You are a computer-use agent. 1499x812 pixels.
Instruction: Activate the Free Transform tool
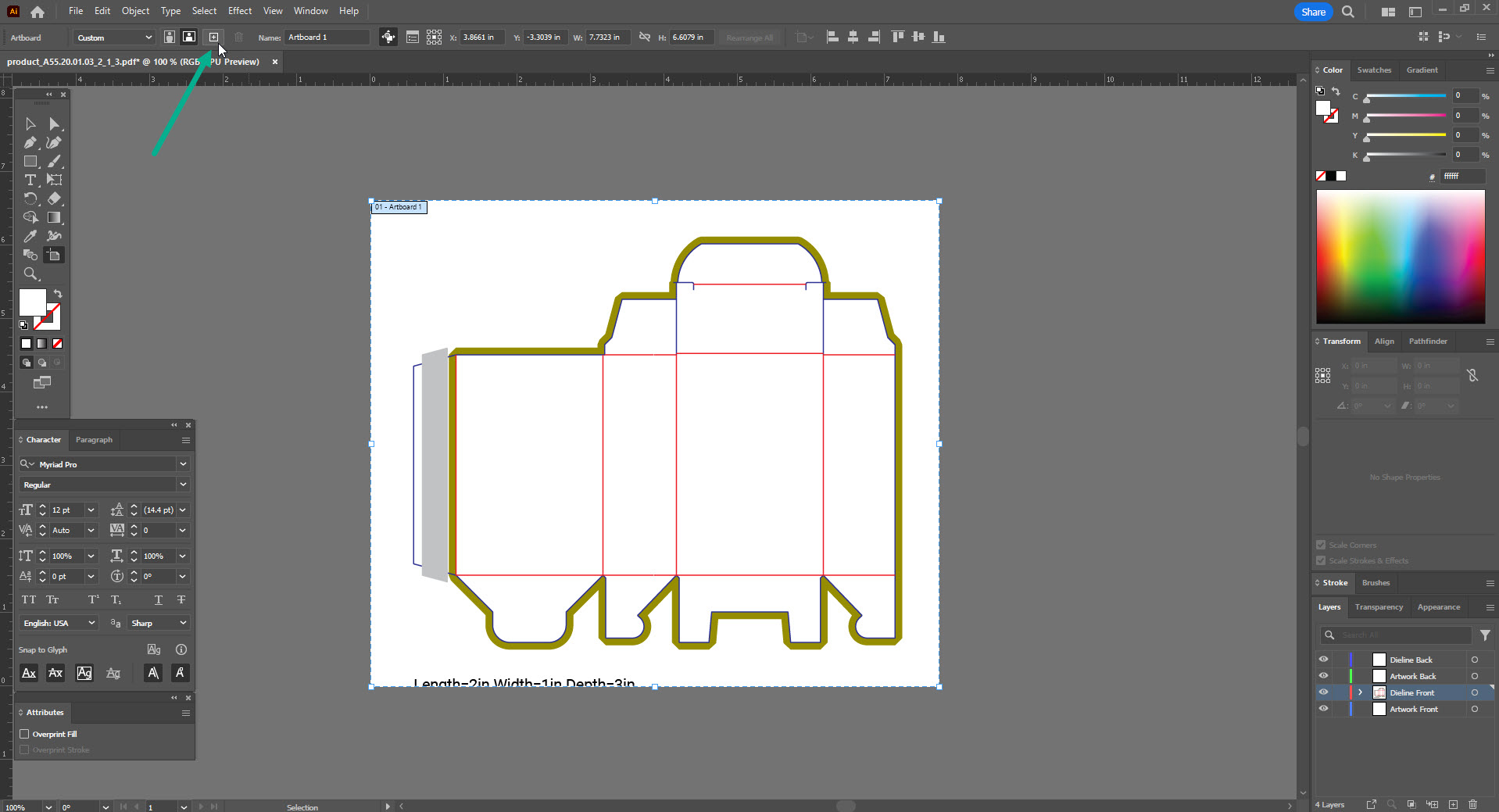click(54, 181)
